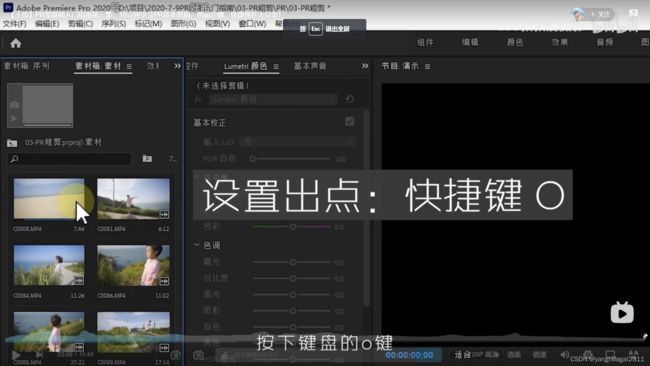Switch to the 音频 workspace
The height and width of the screenshot is (366, 650).
[605, 42]
